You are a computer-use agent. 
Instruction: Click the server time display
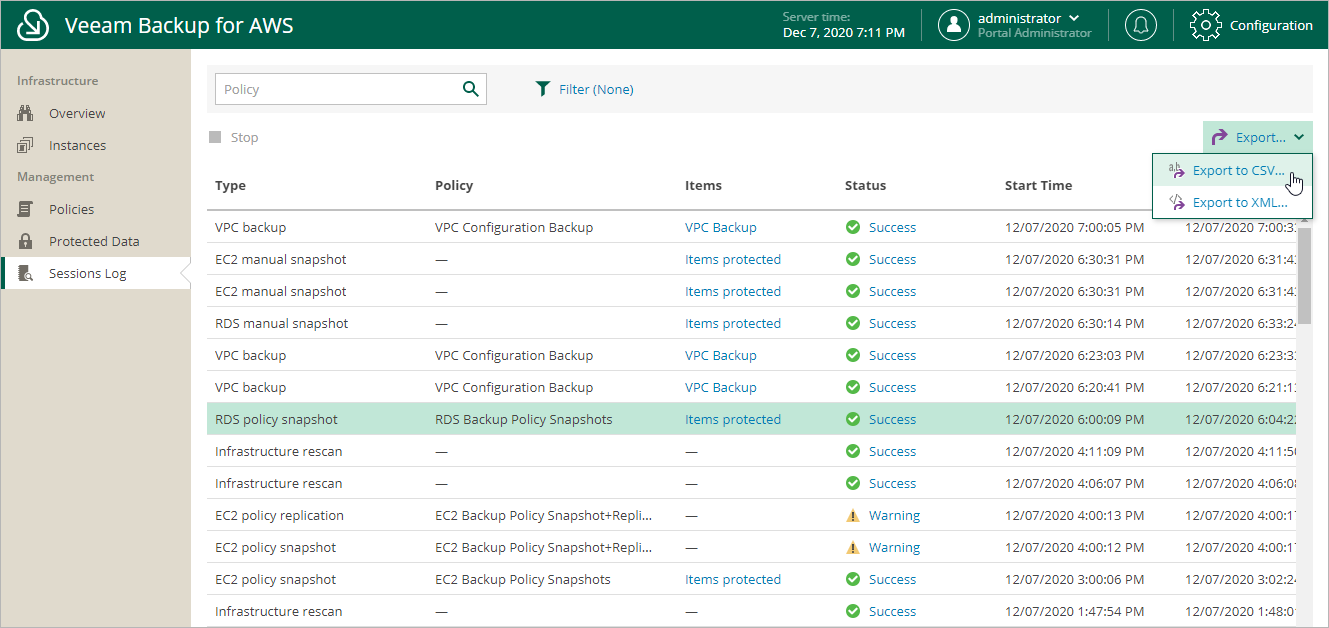pos(843,25)
